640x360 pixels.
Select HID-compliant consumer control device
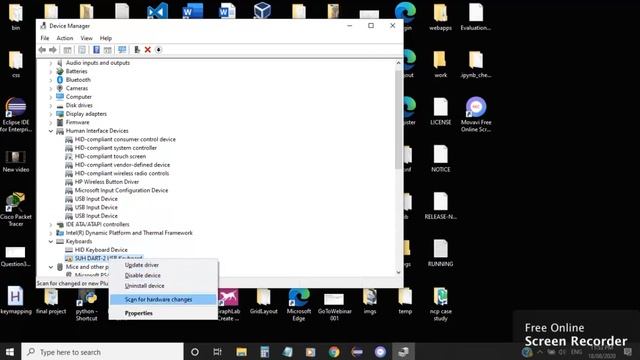coord(125,140)
